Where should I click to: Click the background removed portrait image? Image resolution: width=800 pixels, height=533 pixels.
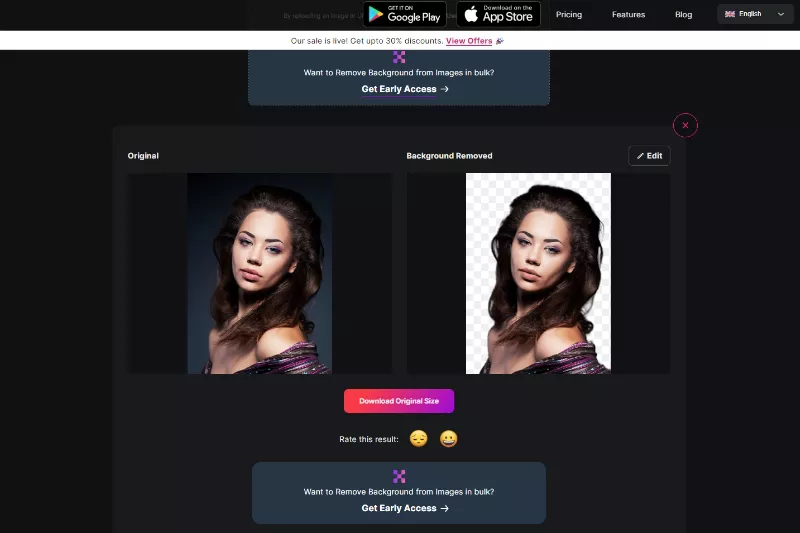pyautogui.click(x=538, y=273)
